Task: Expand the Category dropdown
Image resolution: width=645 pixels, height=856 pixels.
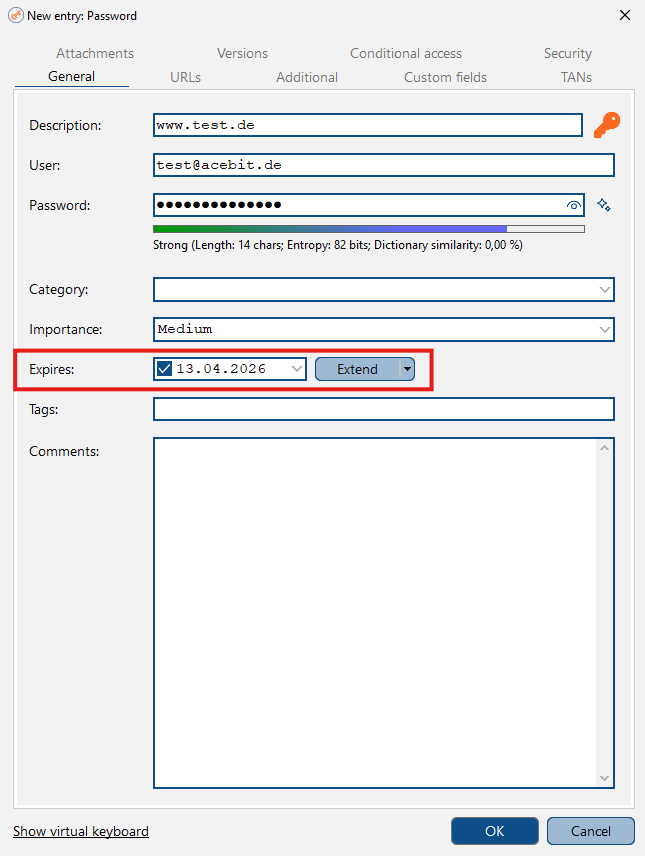Action: click(605, 289)
